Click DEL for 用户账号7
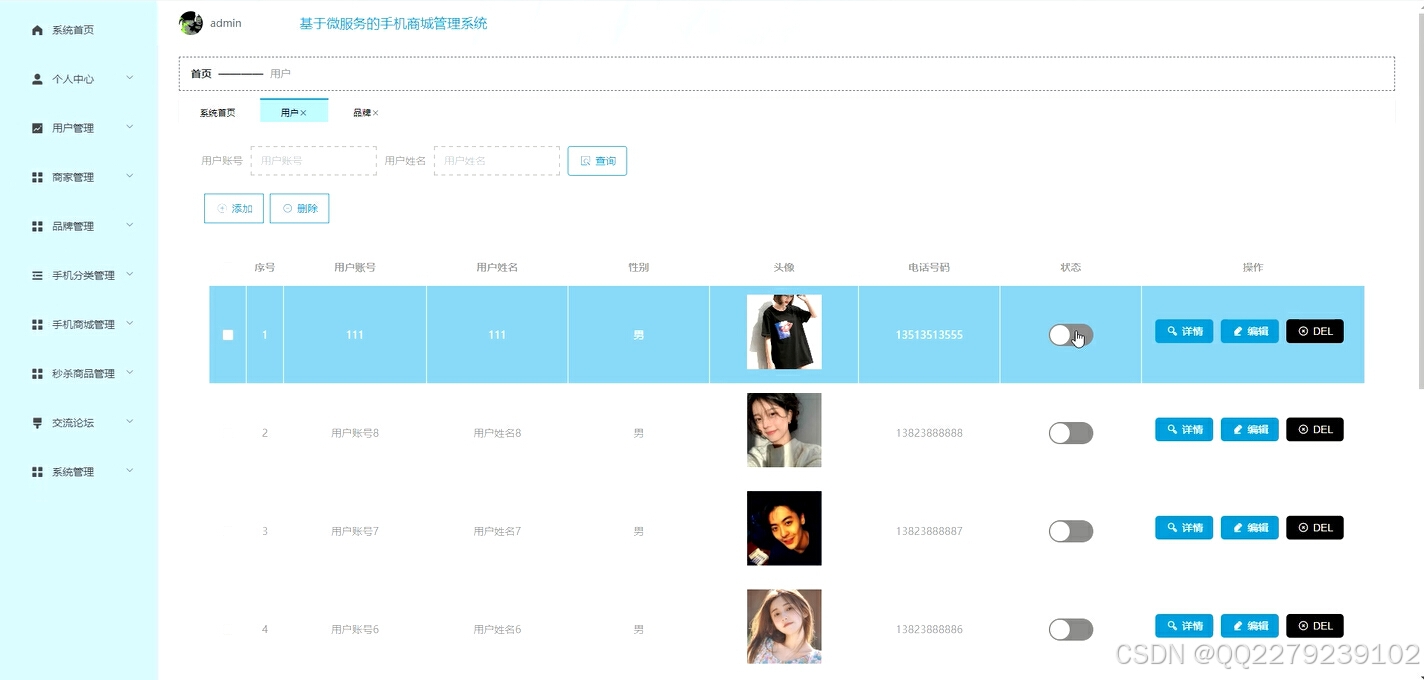 tap(1315, 527)
